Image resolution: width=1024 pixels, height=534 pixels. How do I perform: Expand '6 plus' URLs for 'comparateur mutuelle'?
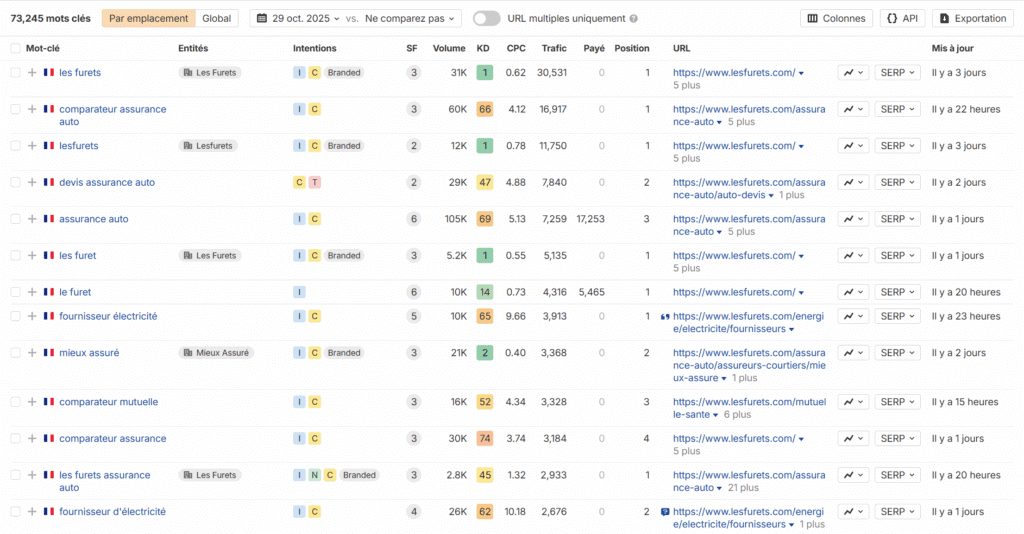[x=737, y=415]
